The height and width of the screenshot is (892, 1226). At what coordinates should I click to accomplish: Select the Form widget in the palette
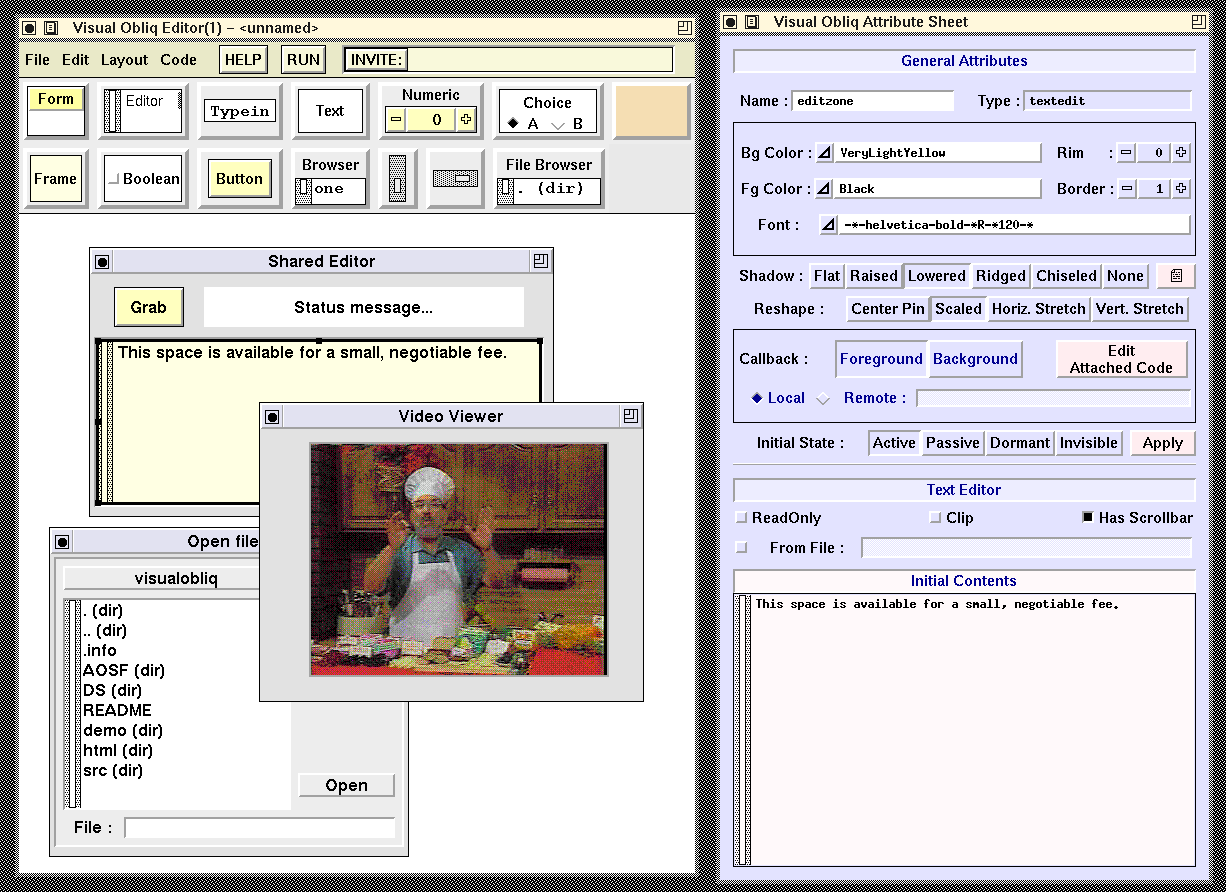coord(56,110)
